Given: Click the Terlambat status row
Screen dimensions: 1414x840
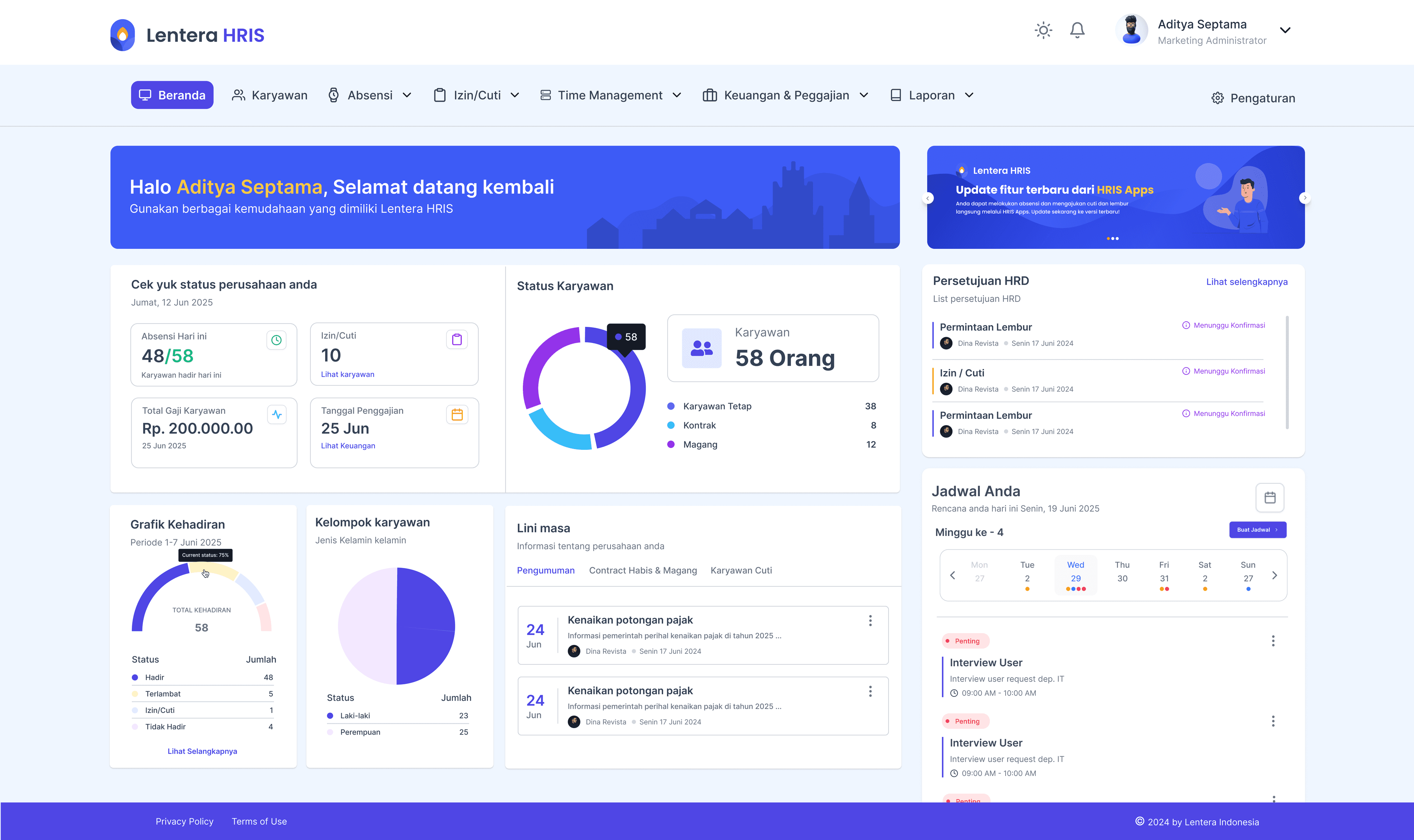Looking at the screenshot, I should [203, 694].
